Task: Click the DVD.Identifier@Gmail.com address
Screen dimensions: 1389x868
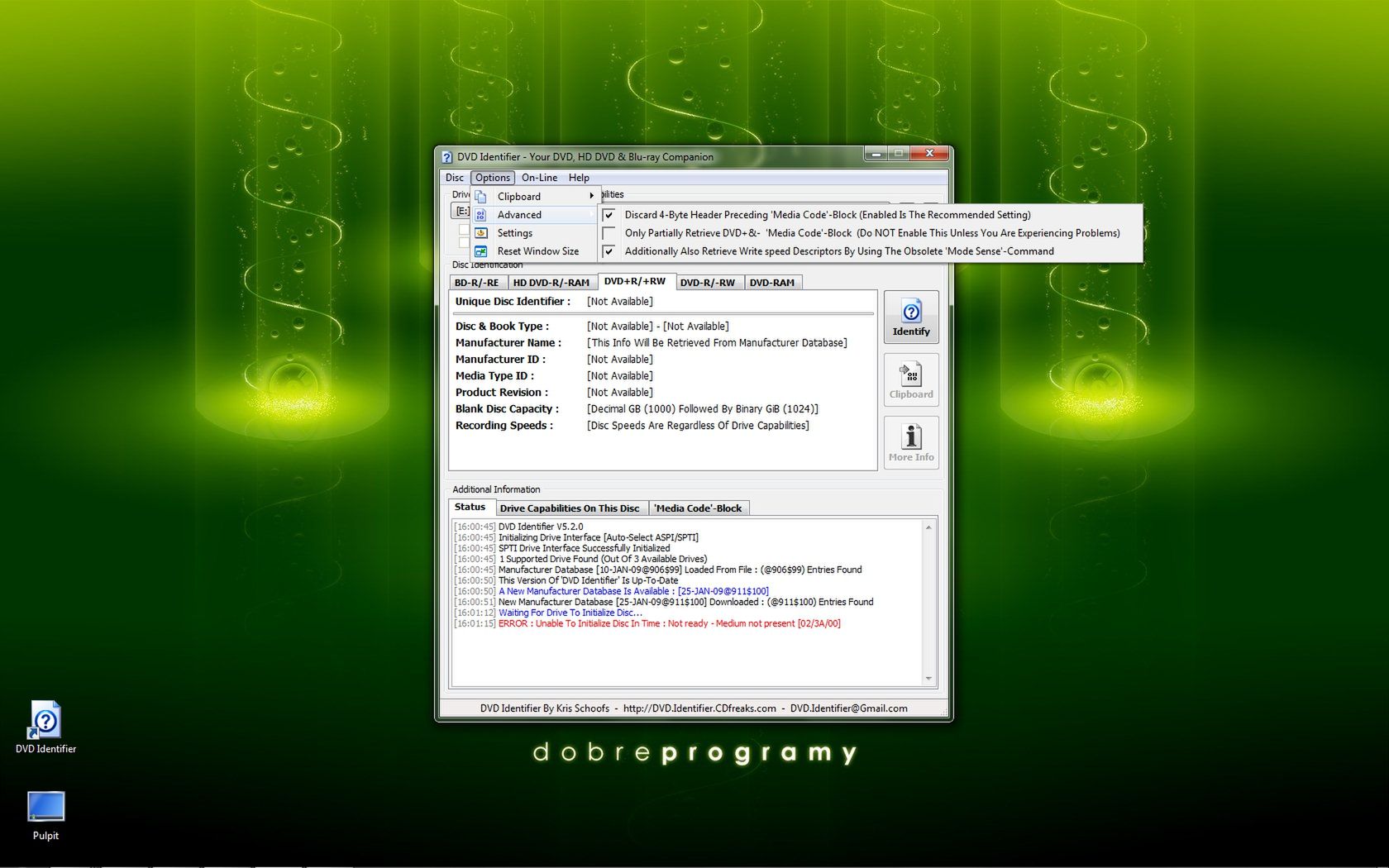Action: 848,708
